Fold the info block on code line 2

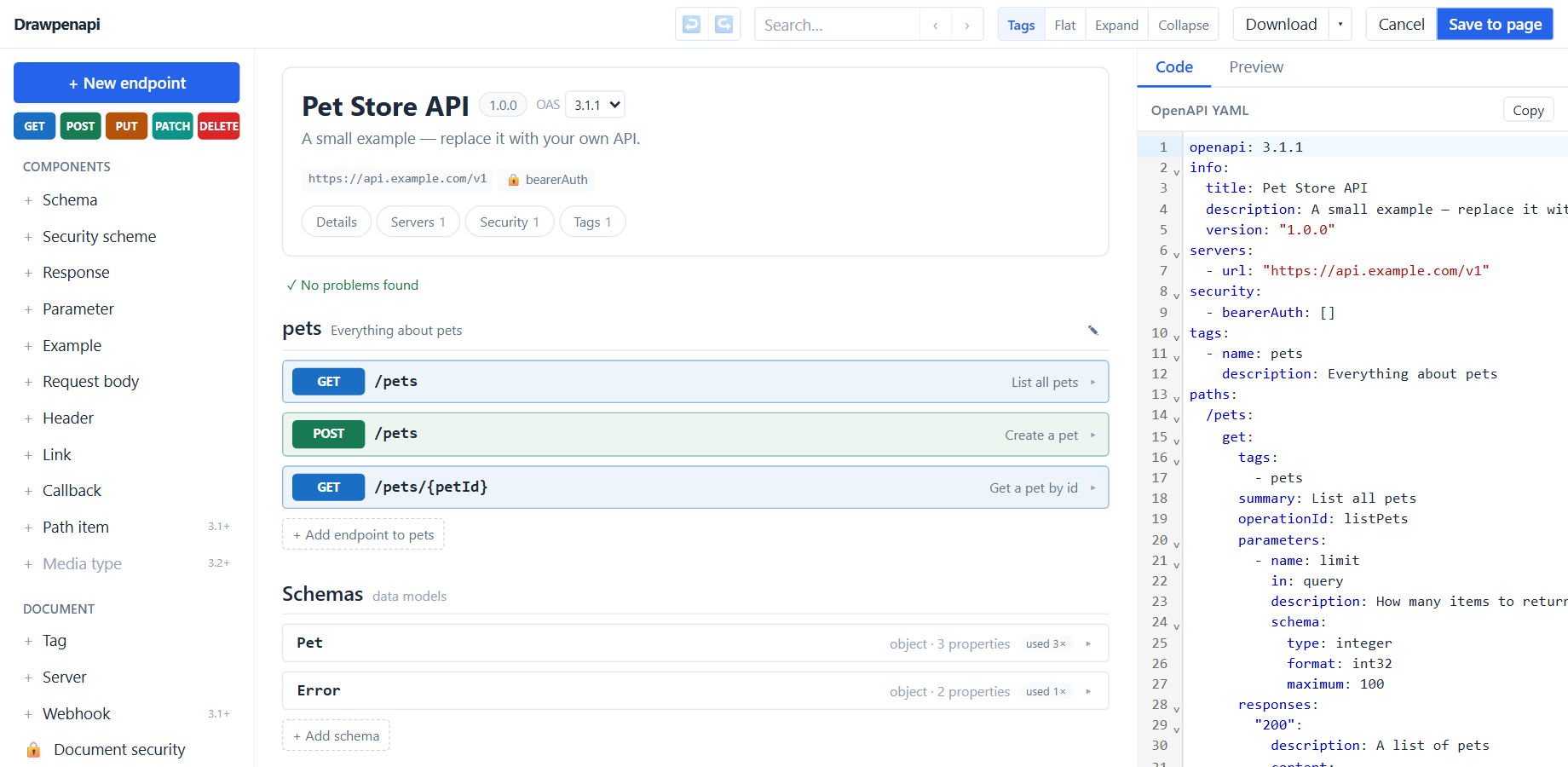(1177, 171)
